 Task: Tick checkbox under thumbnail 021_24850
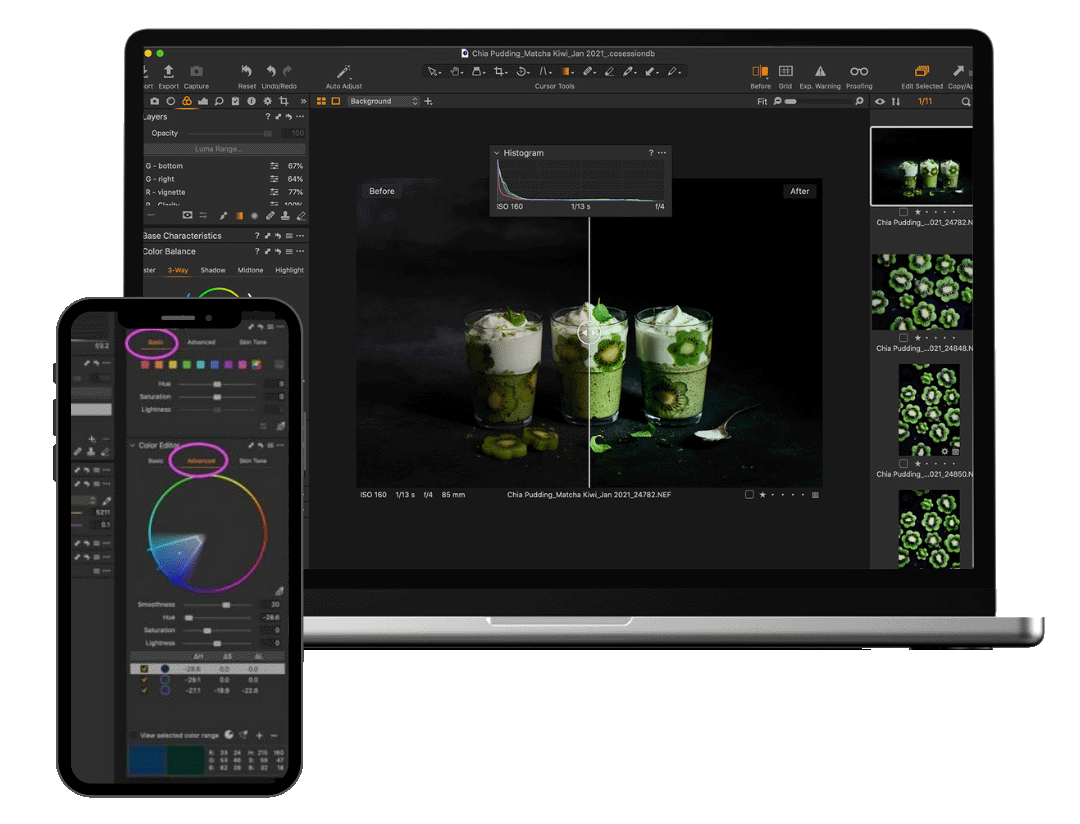tap(903, 464)
